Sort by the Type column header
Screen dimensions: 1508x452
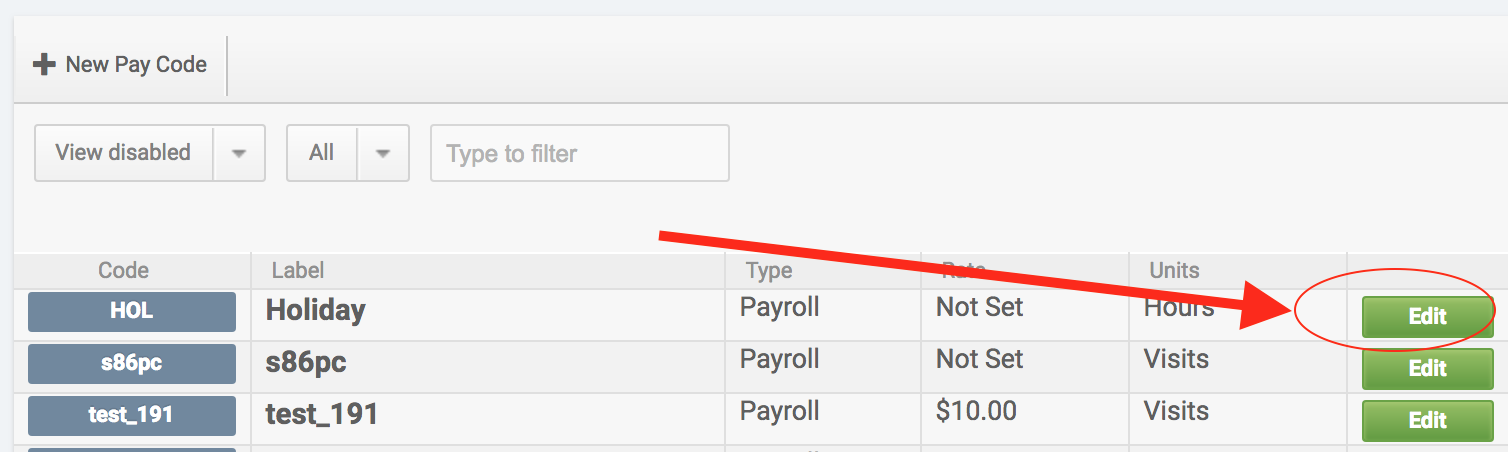click(x=769, y=270)
